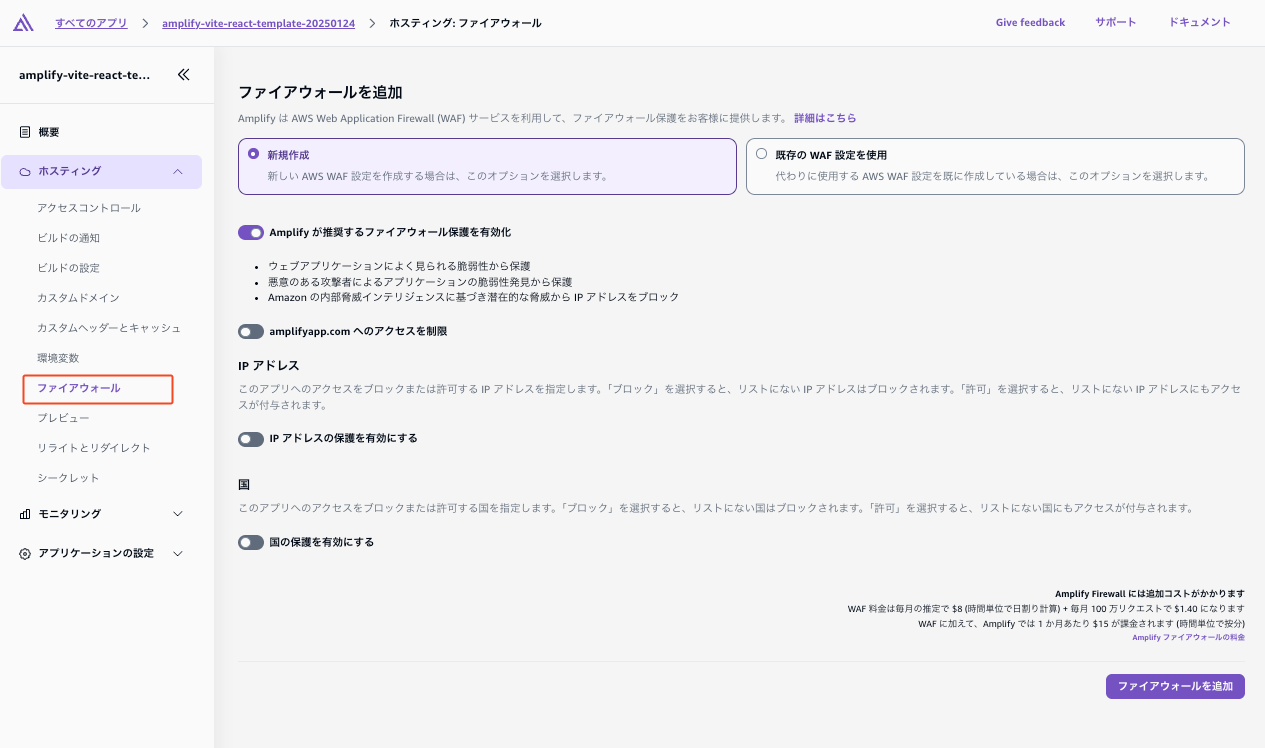Collapse the sidebar with double-chevron icon

pos(183,74)
